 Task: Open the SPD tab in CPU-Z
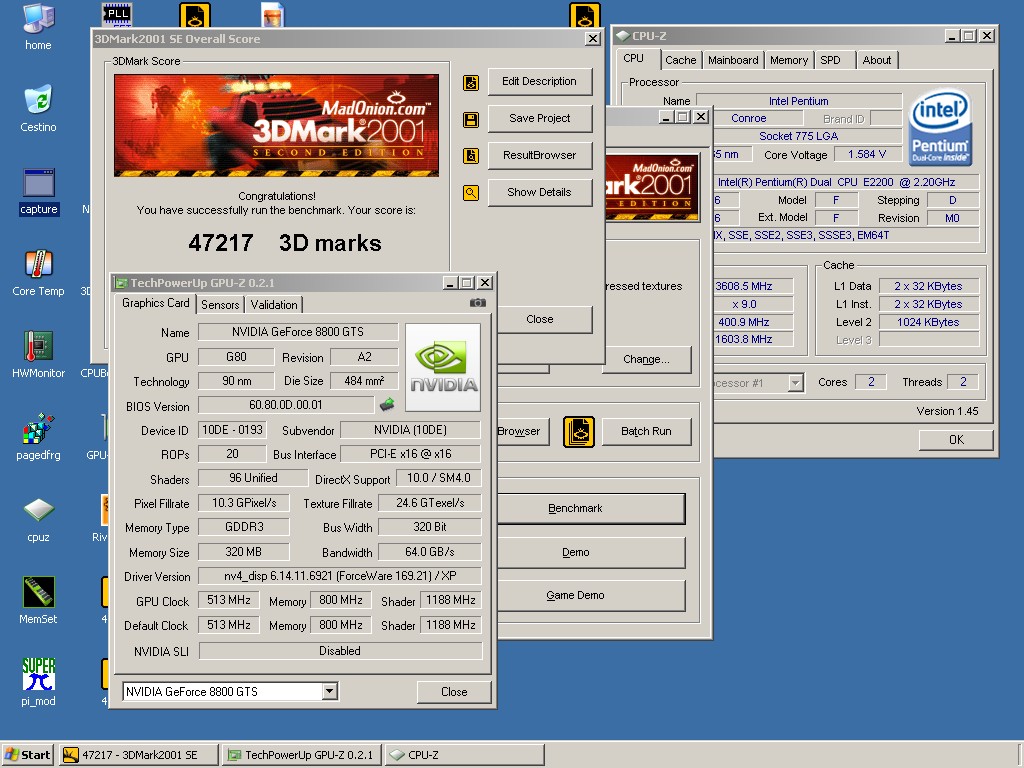click(x=830, y=60)
